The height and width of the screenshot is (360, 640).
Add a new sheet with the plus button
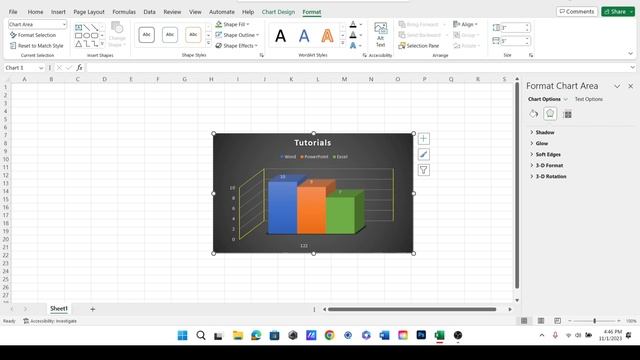(93, 309)
